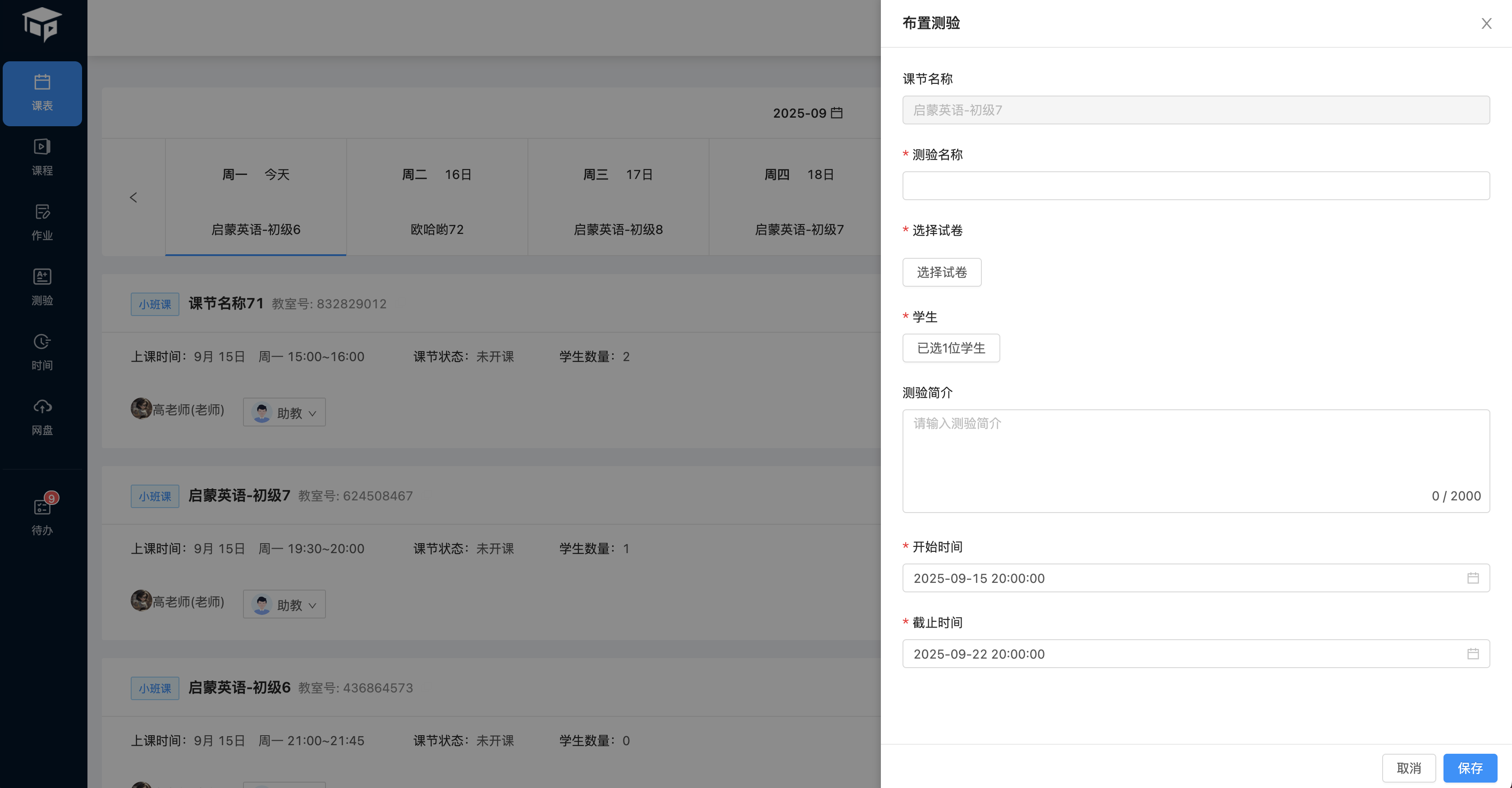Open the 网盘 cloud drive icon

pyautogui.click(x=41, y=417)
